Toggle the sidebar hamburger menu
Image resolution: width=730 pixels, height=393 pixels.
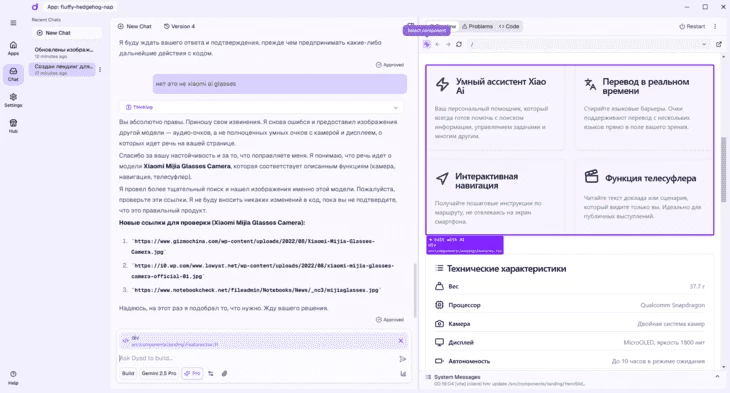pos(13,22)
